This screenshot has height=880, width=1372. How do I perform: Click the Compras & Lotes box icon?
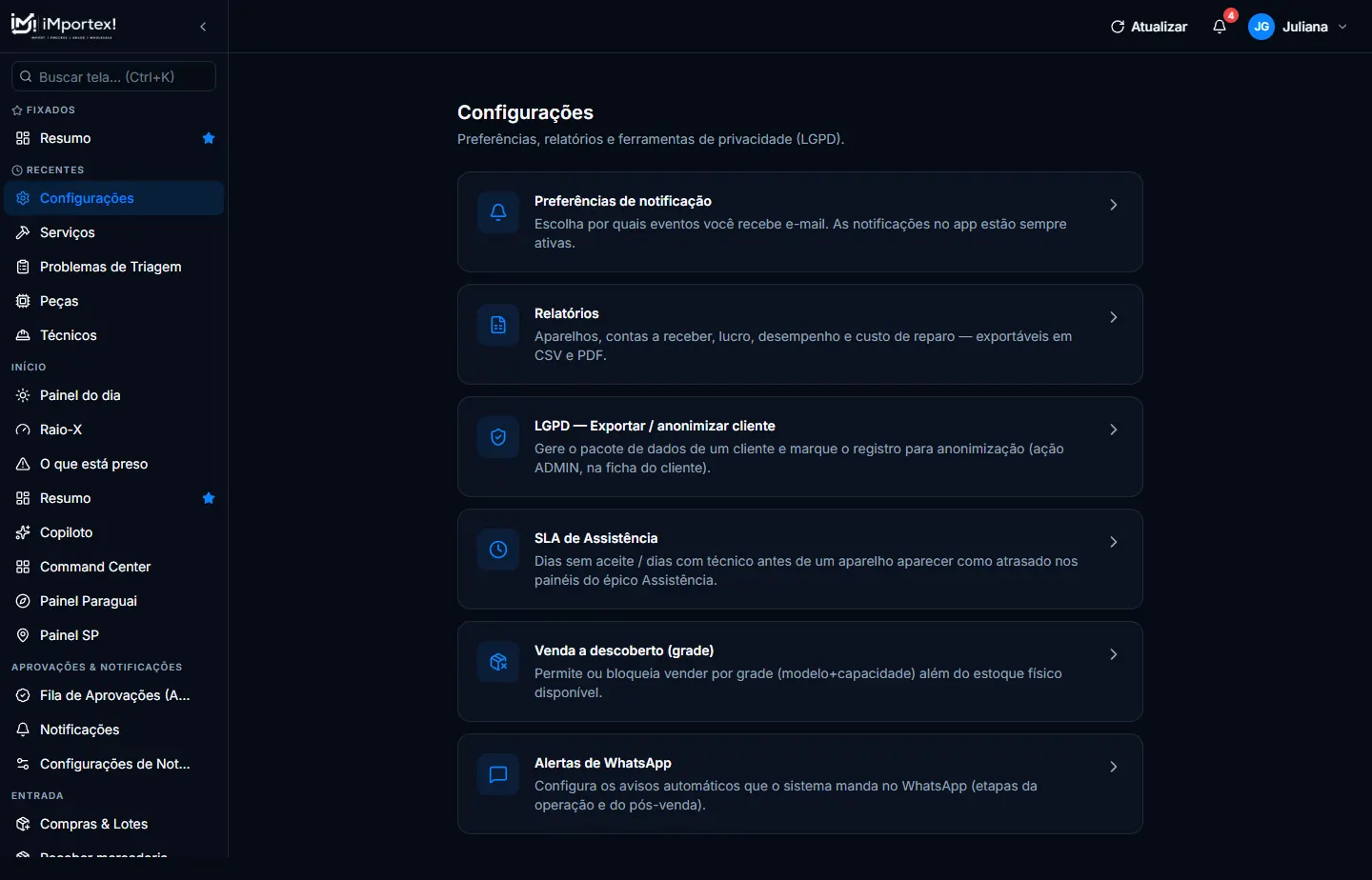pos(23,824)
